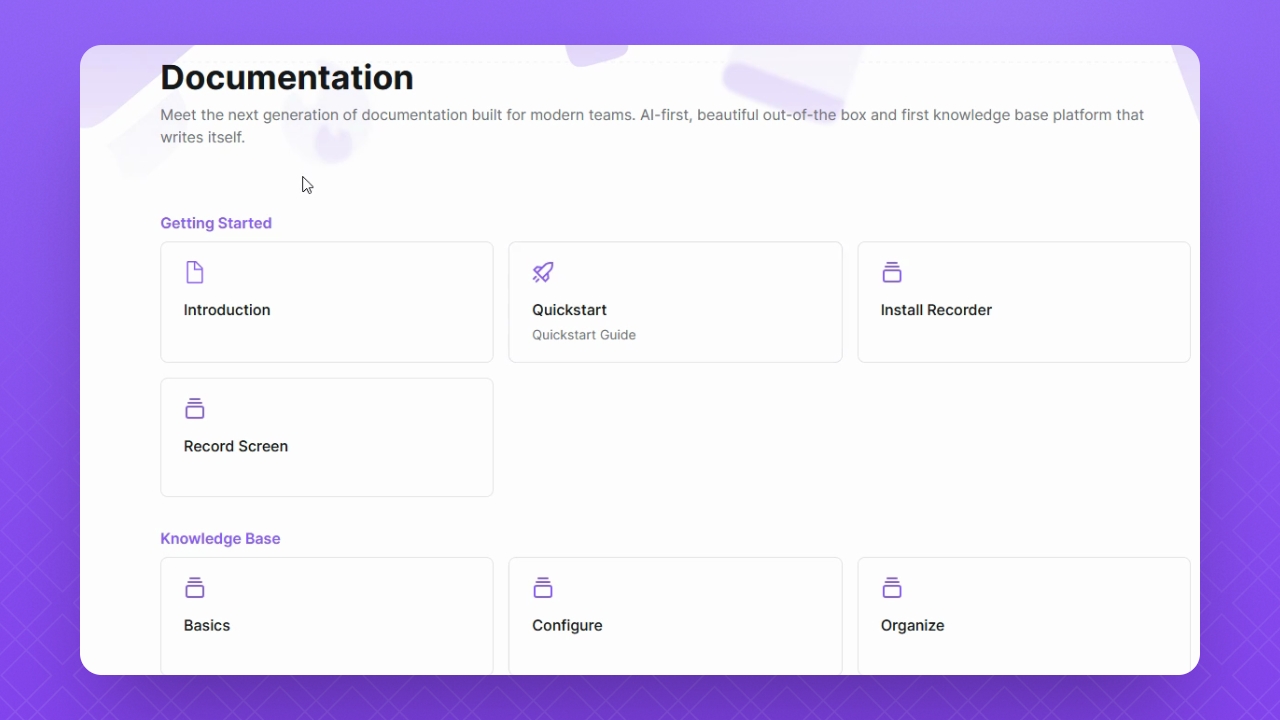Open the Basics title link
The width and height of the screenshot is (1280, 720).
tap(207, 625)
